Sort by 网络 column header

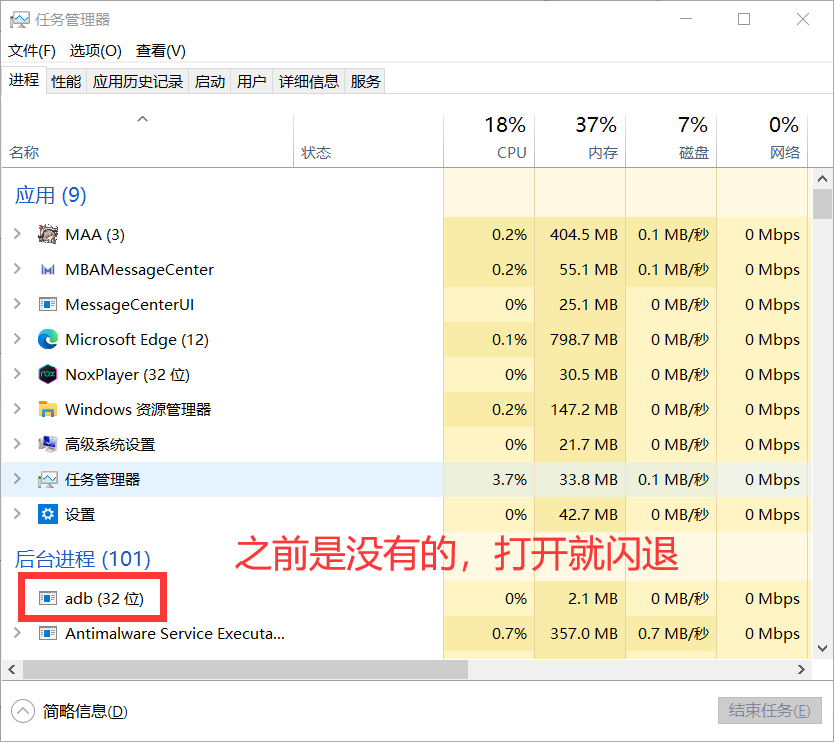pos(762,141)
